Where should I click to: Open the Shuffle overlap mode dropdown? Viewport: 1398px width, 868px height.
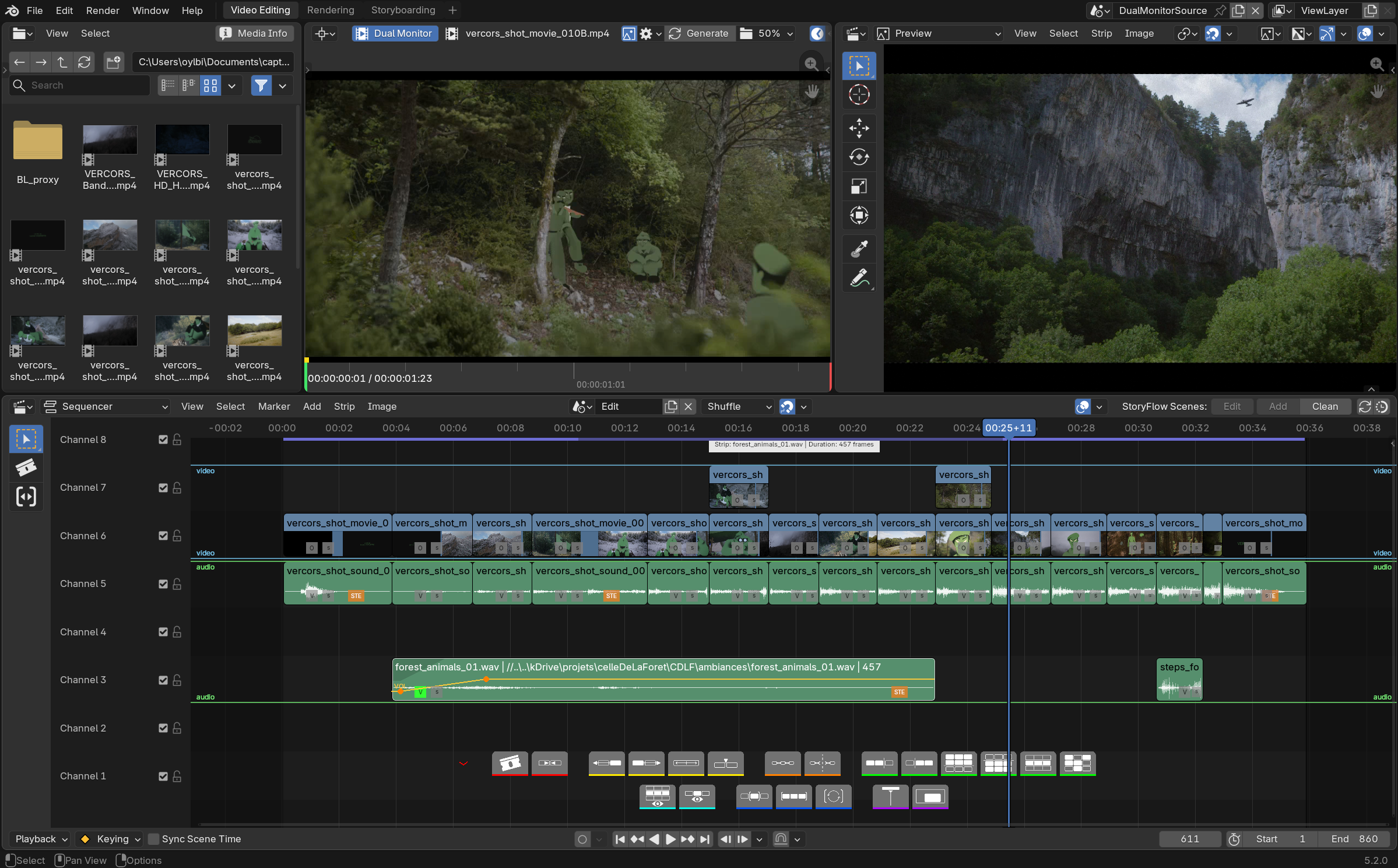point(739,406)
